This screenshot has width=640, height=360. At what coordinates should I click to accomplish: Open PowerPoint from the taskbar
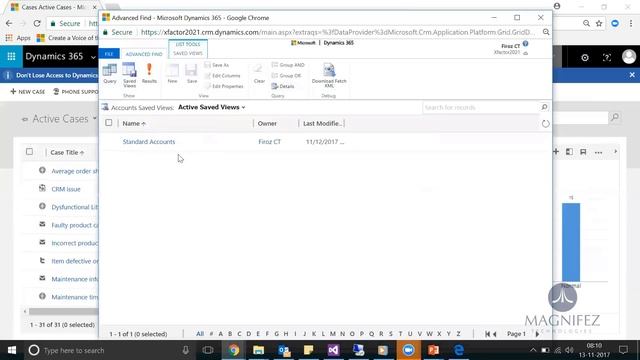click(433, 350)
